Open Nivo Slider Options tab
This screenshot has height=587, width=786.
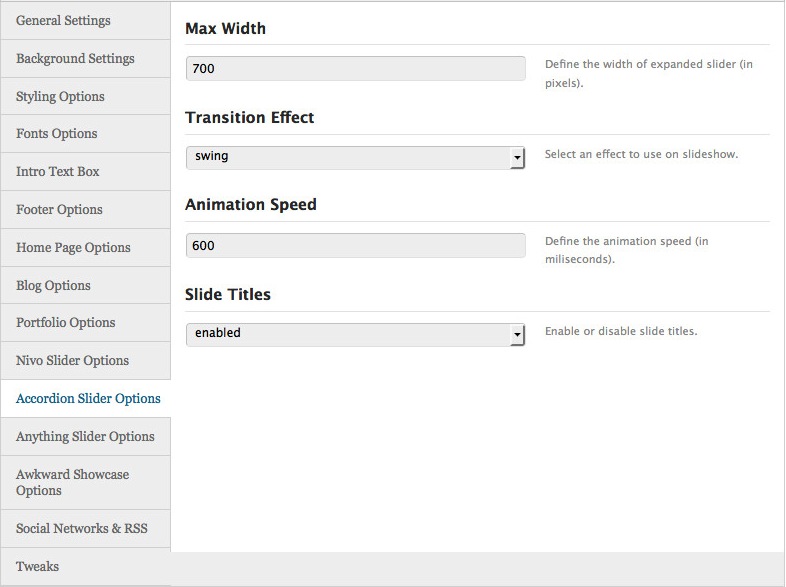pos(72,361)
